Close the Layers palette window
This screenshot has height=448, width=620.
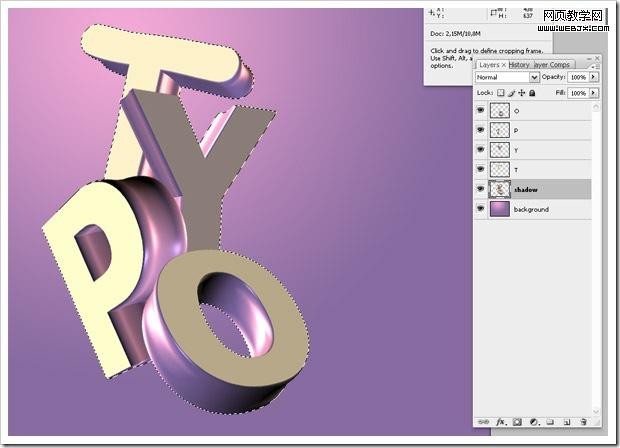point(597,58)
